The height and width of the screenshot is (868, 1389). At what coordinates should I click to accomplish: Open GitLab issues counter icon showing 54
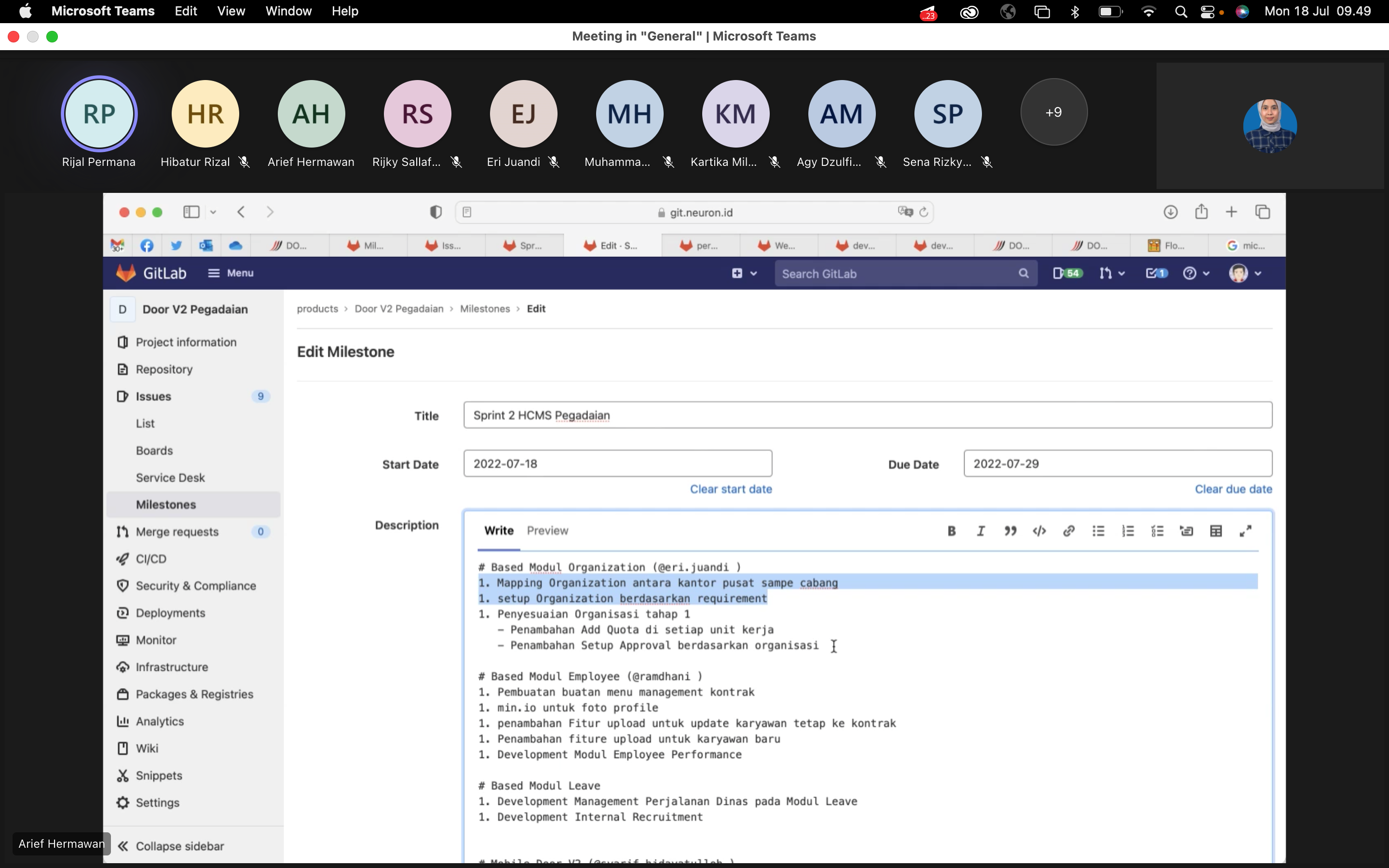1068,273
